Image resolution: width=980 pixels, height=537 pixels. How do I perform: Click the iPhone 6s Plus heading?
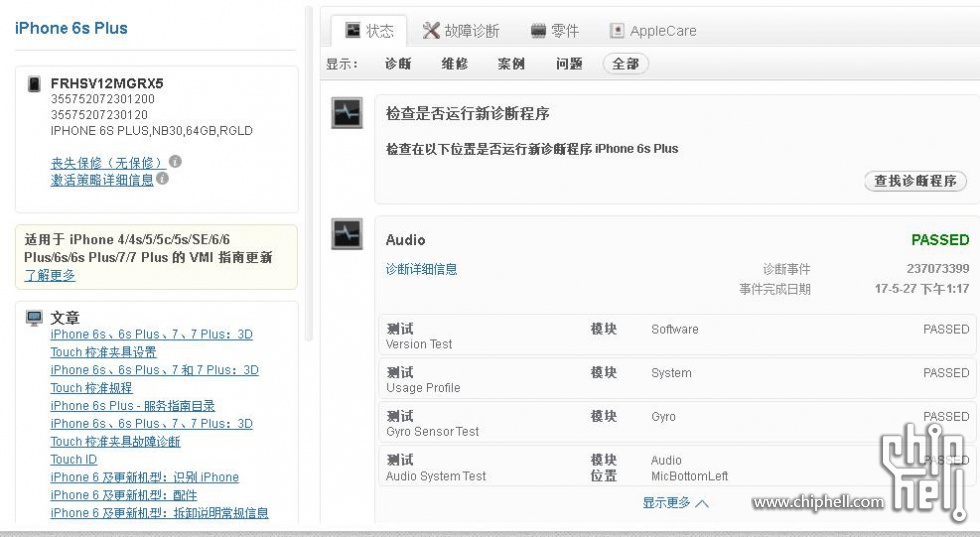71,28
